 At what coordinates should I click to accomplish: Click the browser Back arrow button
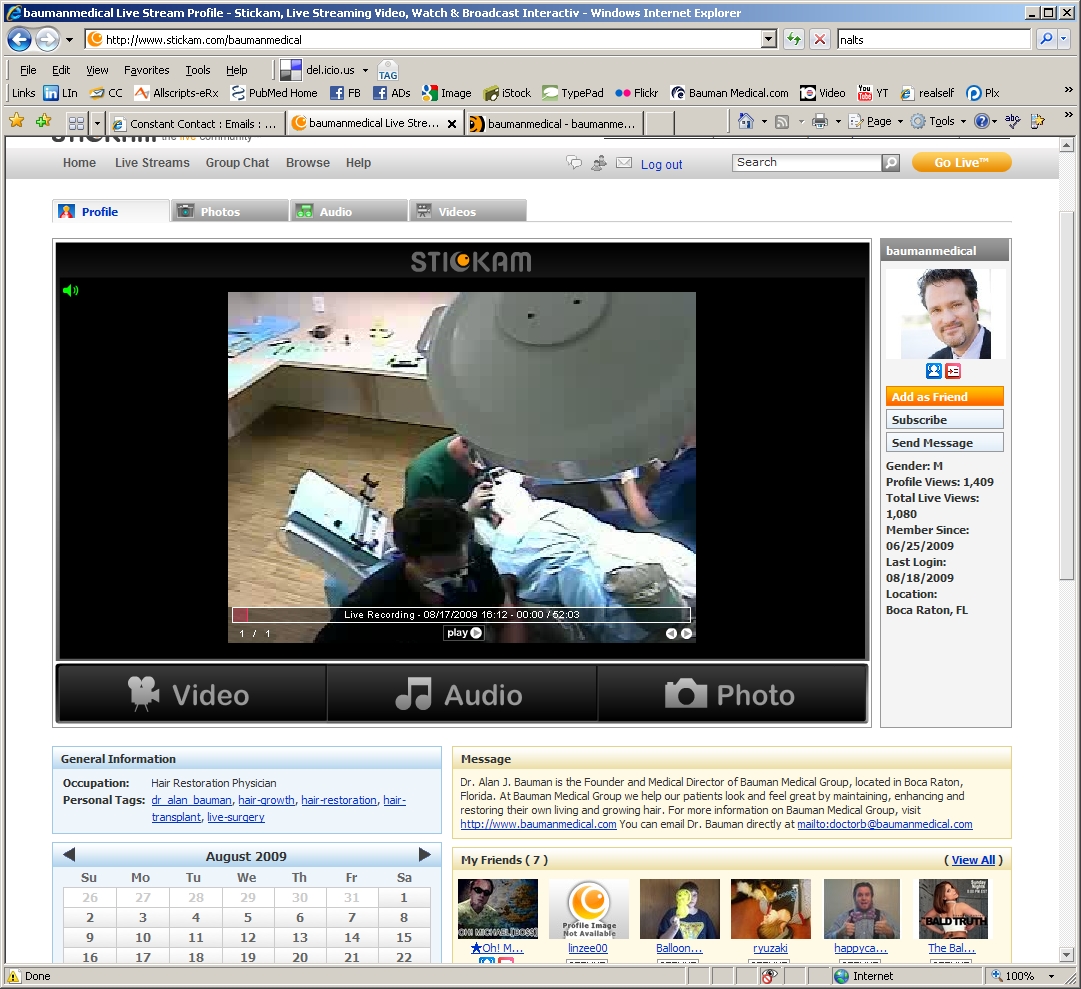click(20, 40)
